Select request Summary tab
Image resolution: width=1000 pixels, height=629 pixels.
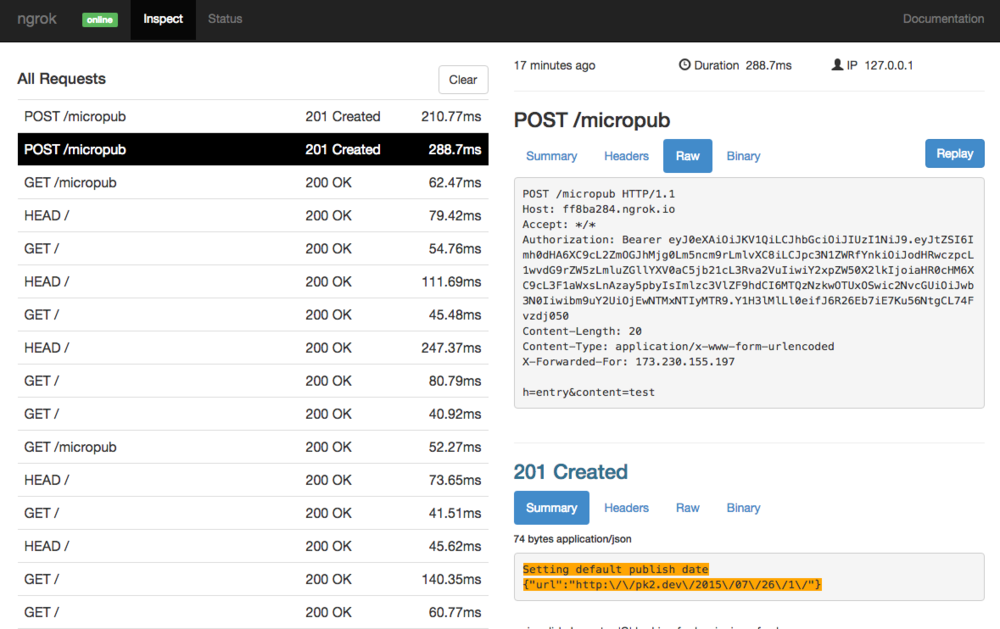(x=552, y=156)
